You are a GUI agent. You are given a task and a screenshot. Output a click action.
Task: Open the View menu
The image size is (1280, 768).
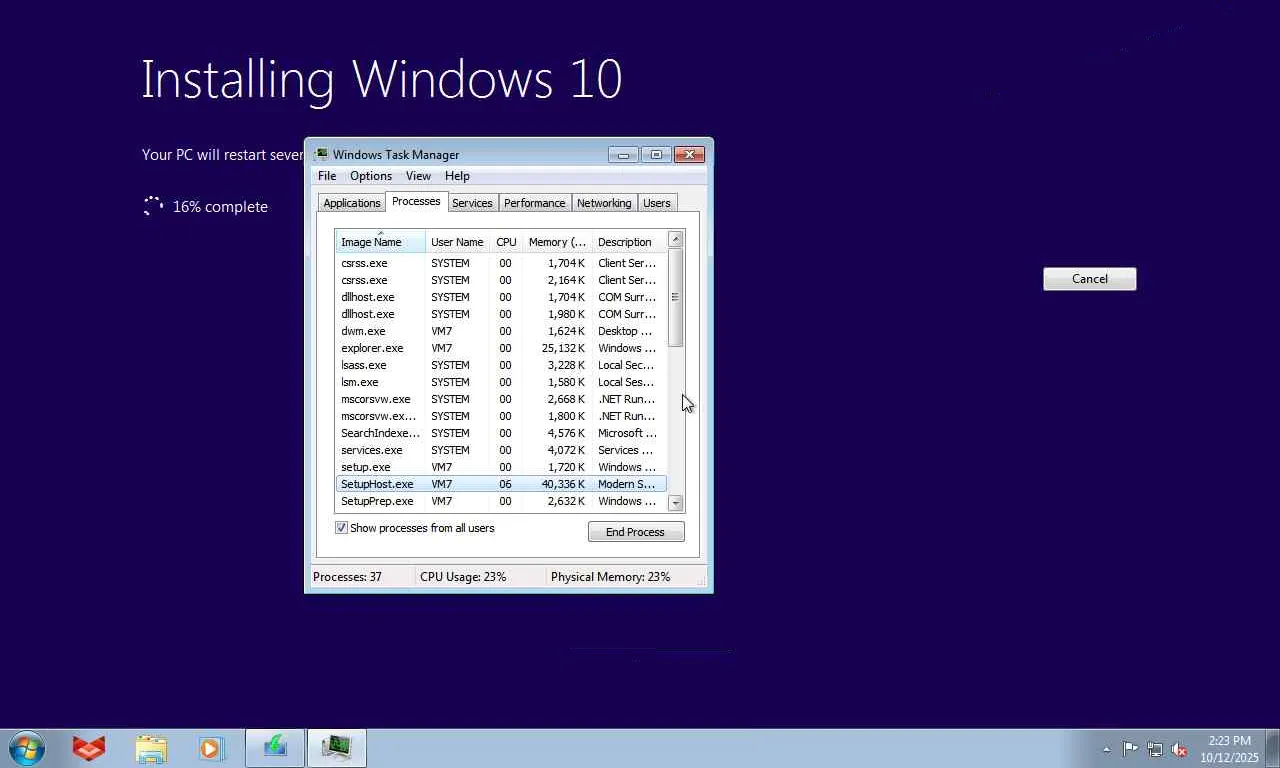[418, 176]
